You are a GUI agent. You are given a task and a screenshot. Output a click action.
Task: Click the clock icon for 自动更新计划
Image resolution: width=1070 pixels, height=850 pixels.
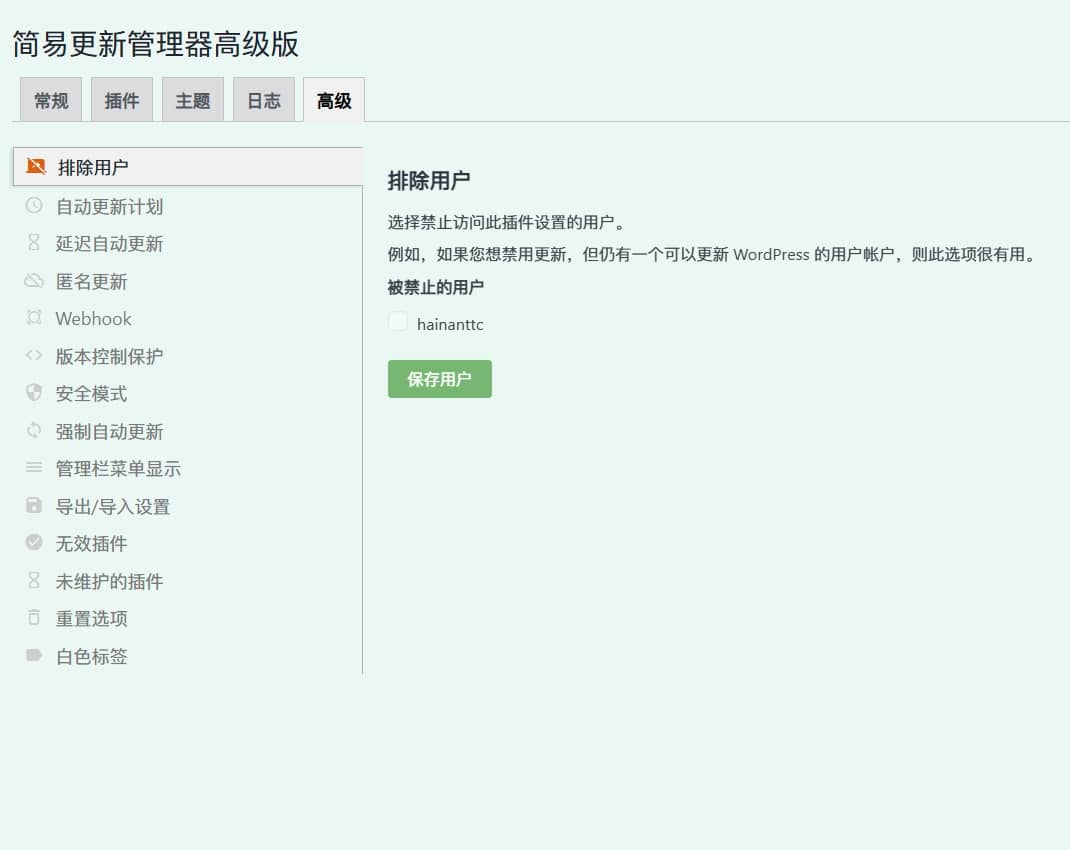tap(34, 206)
